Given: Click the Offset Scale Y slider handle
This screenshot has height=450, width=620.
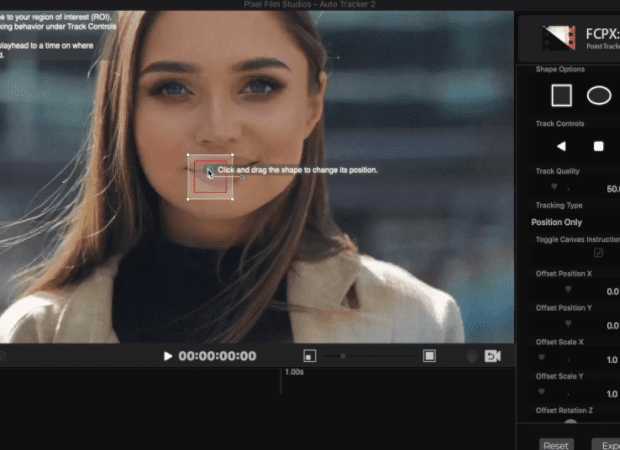Looking at the screenshot, I should pyautogui.click(x=542, y=391).
